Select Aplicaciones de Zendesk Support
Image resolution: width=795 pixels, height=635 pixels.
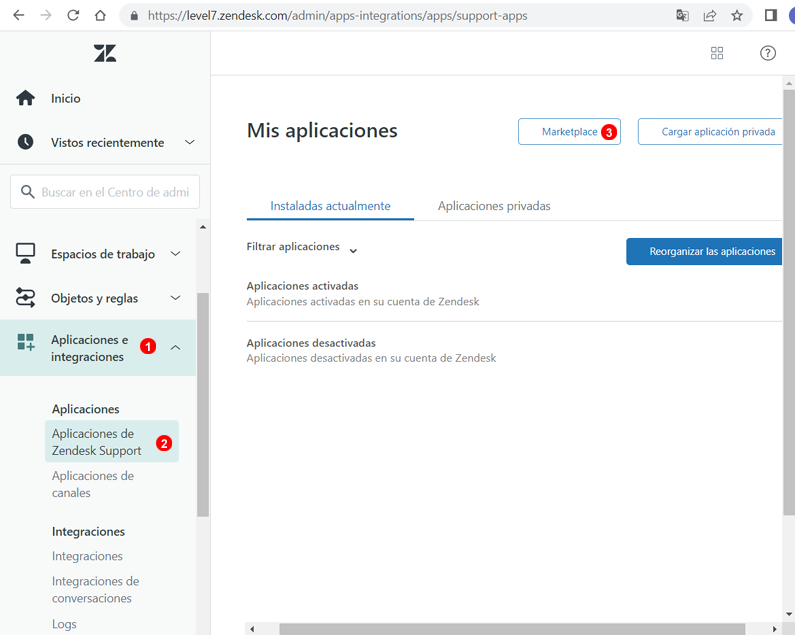pos(112,442)
